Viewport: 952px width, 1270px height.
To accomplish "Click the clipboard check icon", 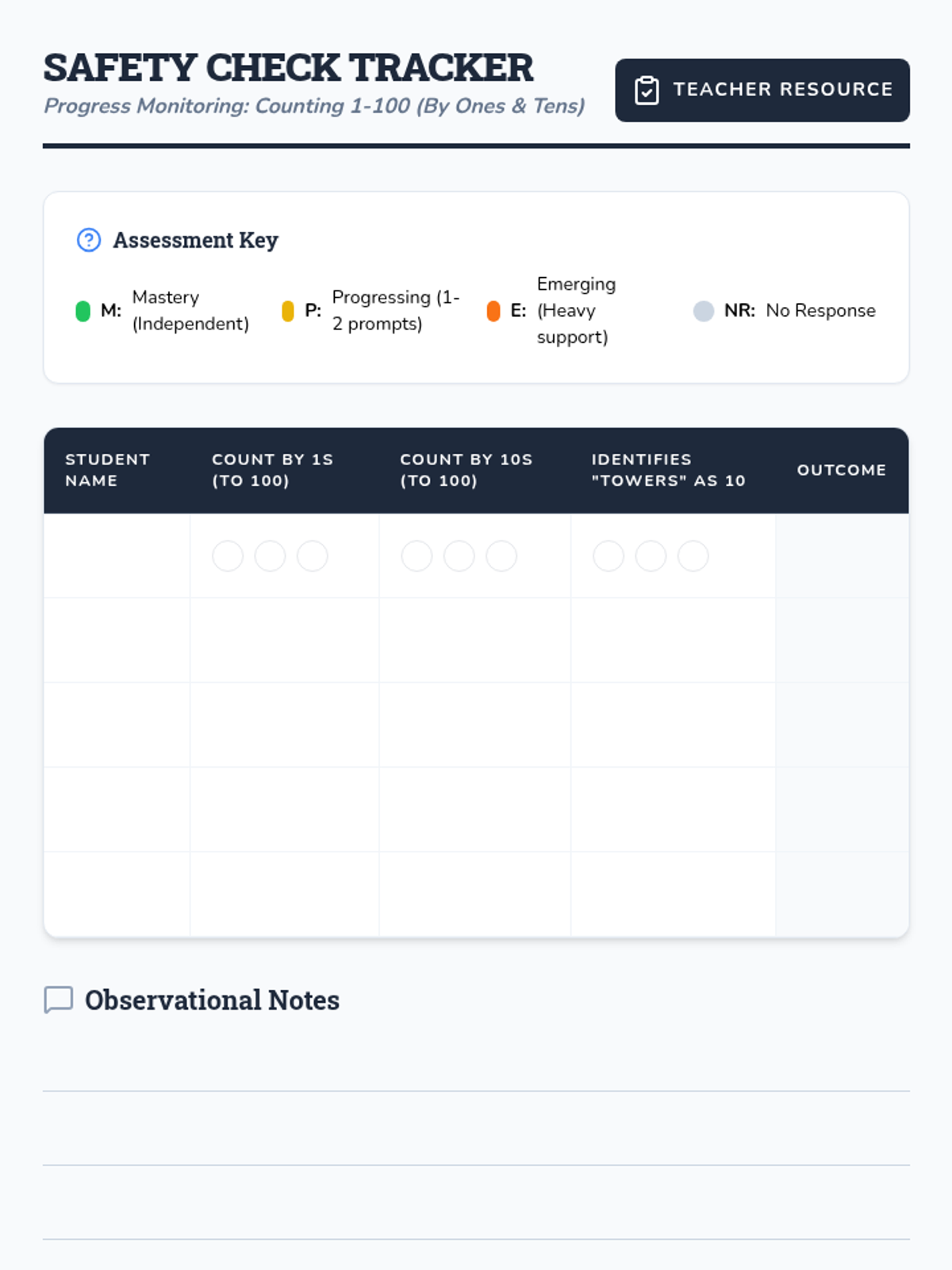I will (x=647, y=90).
